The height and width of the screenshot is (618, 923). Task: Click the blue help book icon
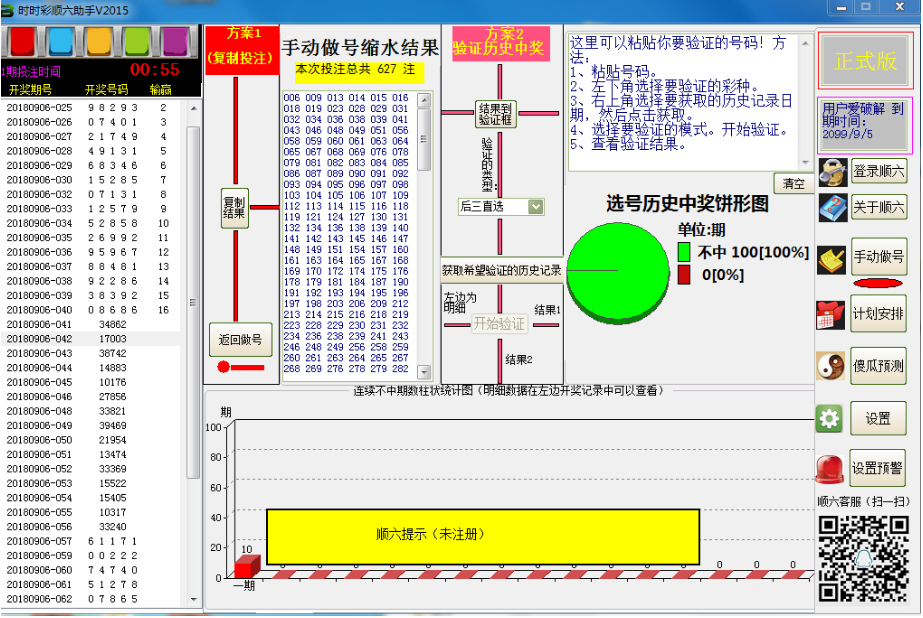pyautogui.click(x=832, y=208)
